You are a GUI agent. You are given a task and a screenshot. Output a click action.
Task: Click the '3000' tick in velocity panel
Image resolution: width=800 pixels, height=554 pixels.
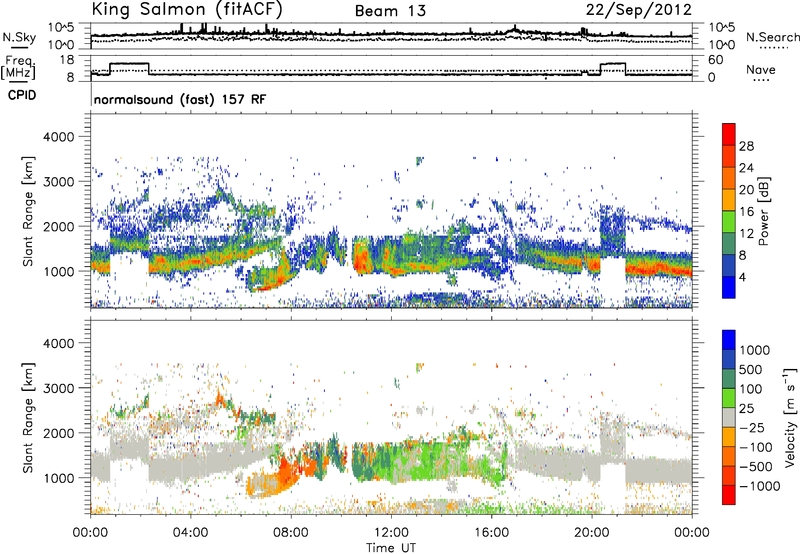click(58, 388)
